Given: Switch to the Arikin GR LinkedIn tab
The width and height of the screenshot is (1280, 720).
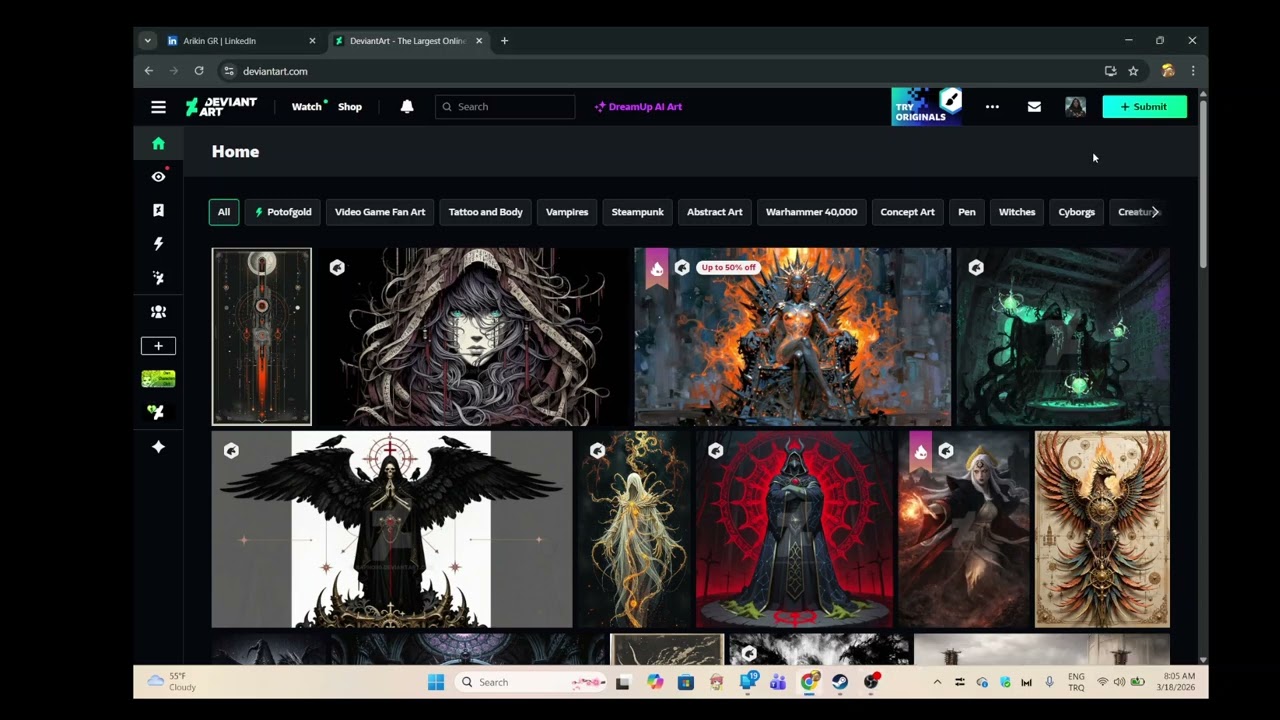Looking at the screenshot, I should 242,41.
